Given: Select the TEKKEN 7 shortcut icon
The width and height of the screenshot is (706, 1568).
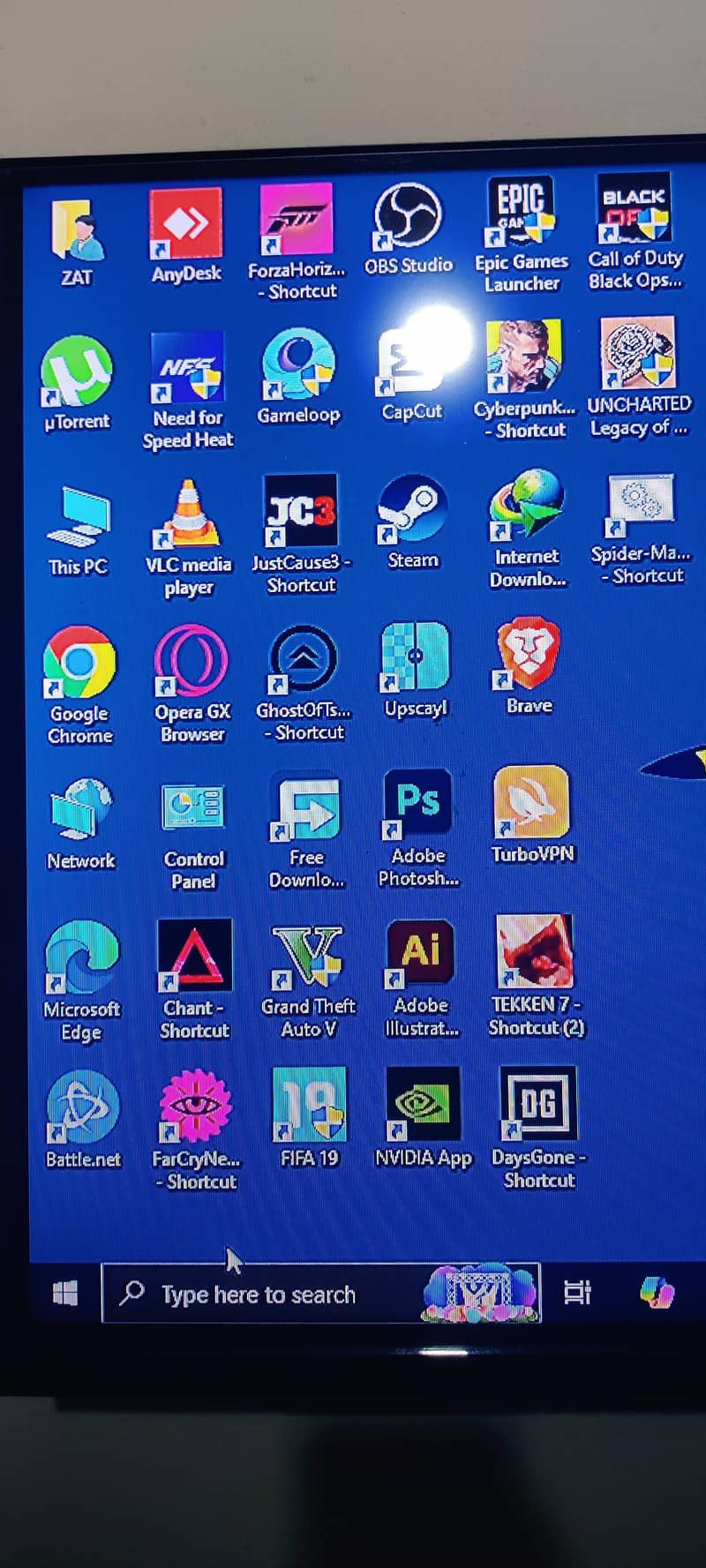Looking at the screenshot, I should click(534, 950).
